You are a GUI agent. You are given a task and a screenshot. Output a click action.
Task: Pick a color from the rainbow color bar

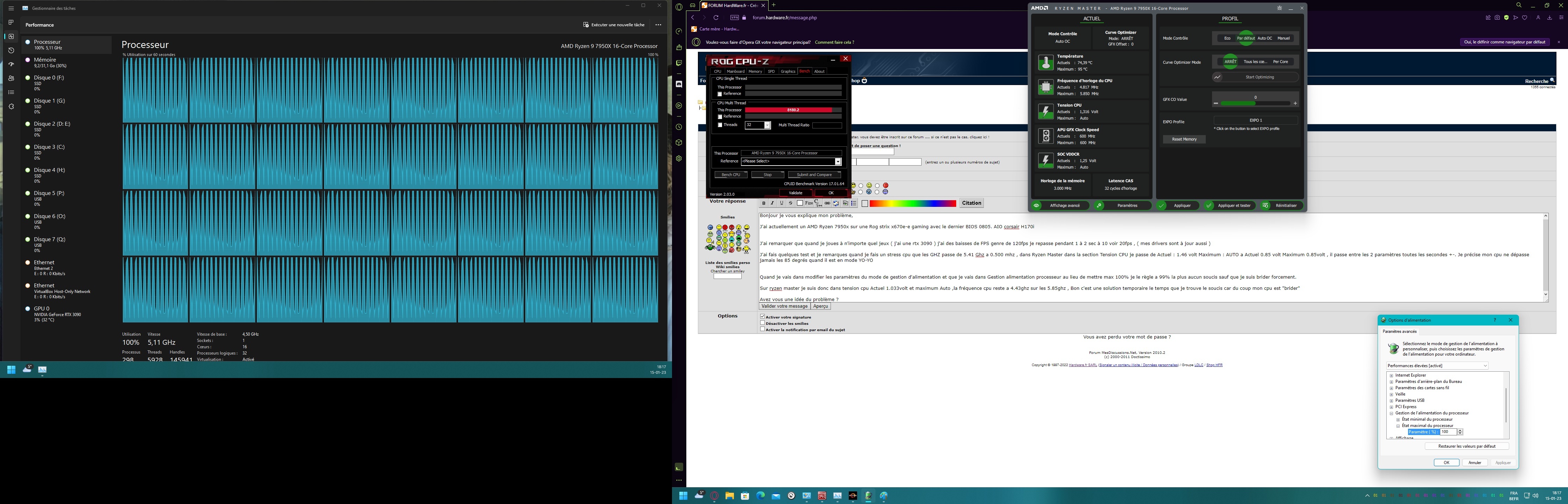tap(913, 203)
